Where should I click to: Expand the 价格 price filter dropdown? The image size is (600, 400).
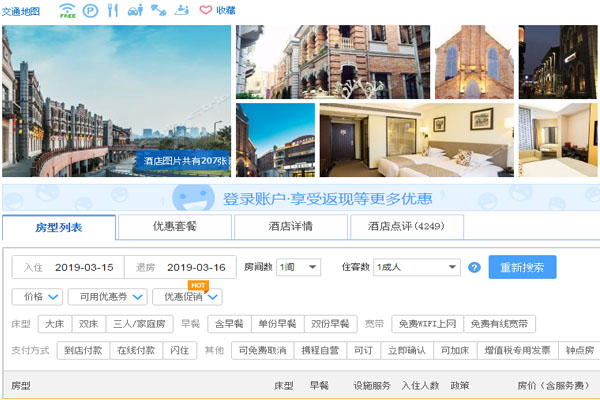point(37,297)
